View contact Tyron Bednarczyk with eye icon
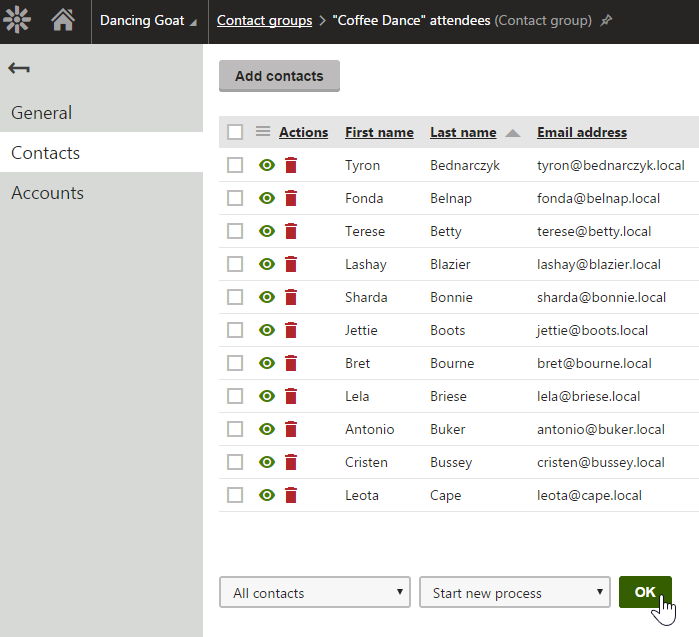The height and width of the screenshot is (637, 699). [x=267, y=165]
